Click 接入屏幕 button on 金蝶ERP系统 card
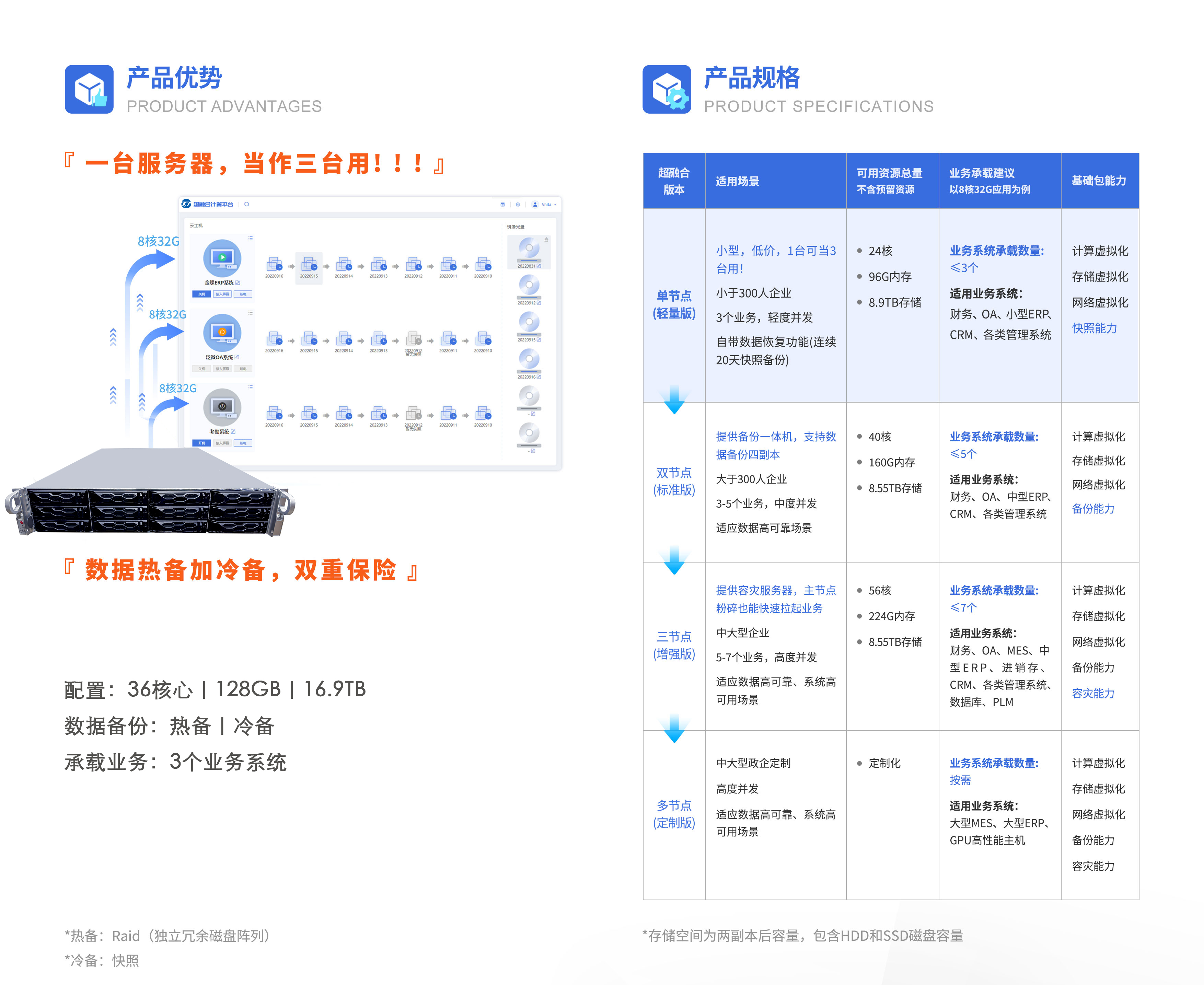Viewport: 1204px width, 985px height. (223, 294)
